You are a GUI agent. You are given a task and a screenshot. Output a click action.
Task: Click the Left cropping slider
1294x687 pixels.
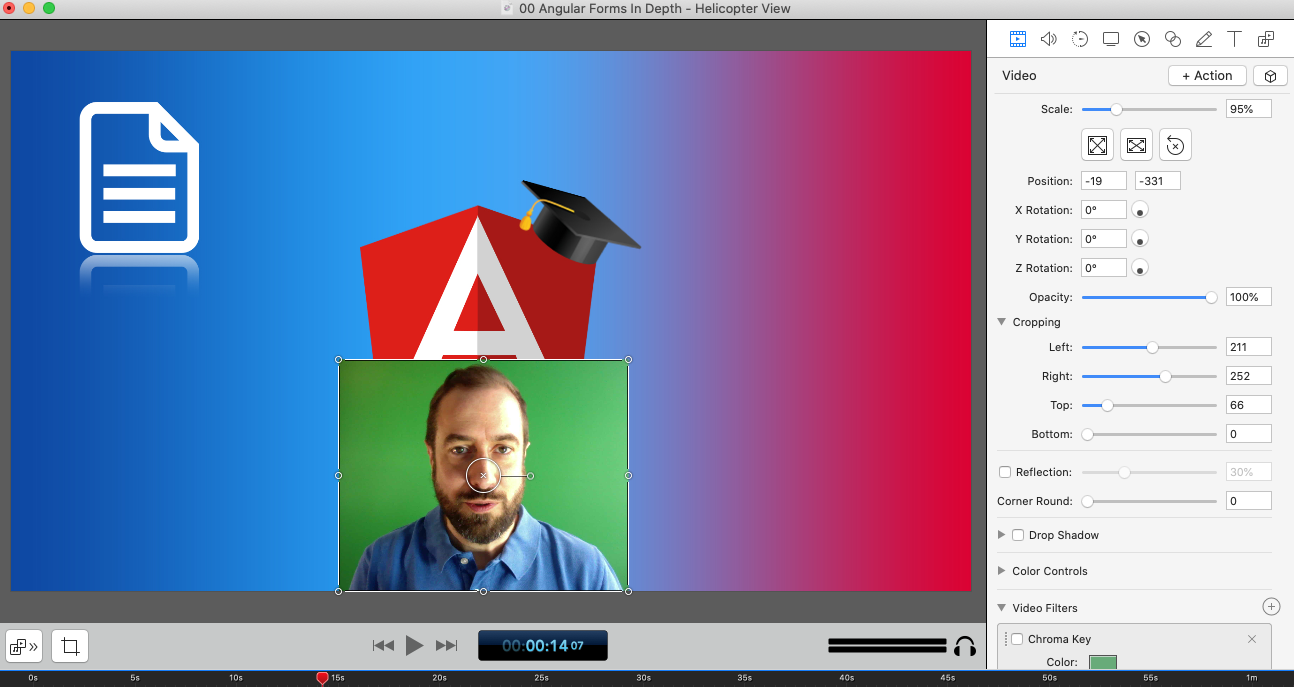[1149, 347]
